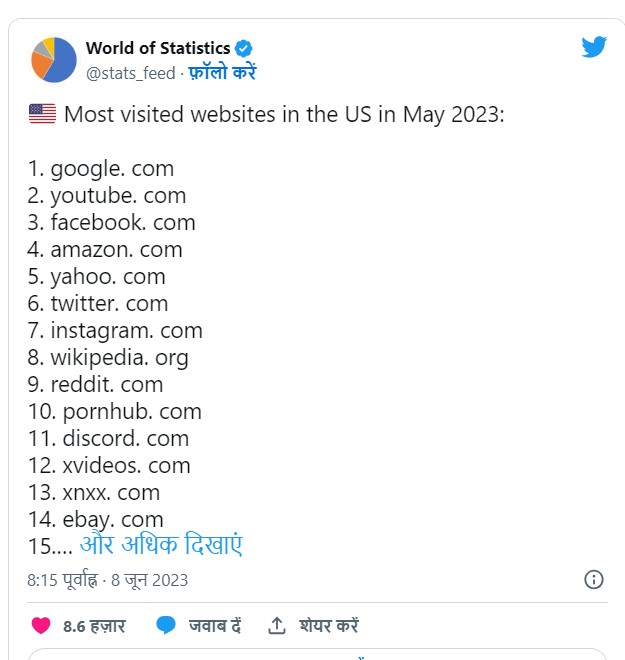
Task: Click the share upload arrow icon
Action: [277, 625]
